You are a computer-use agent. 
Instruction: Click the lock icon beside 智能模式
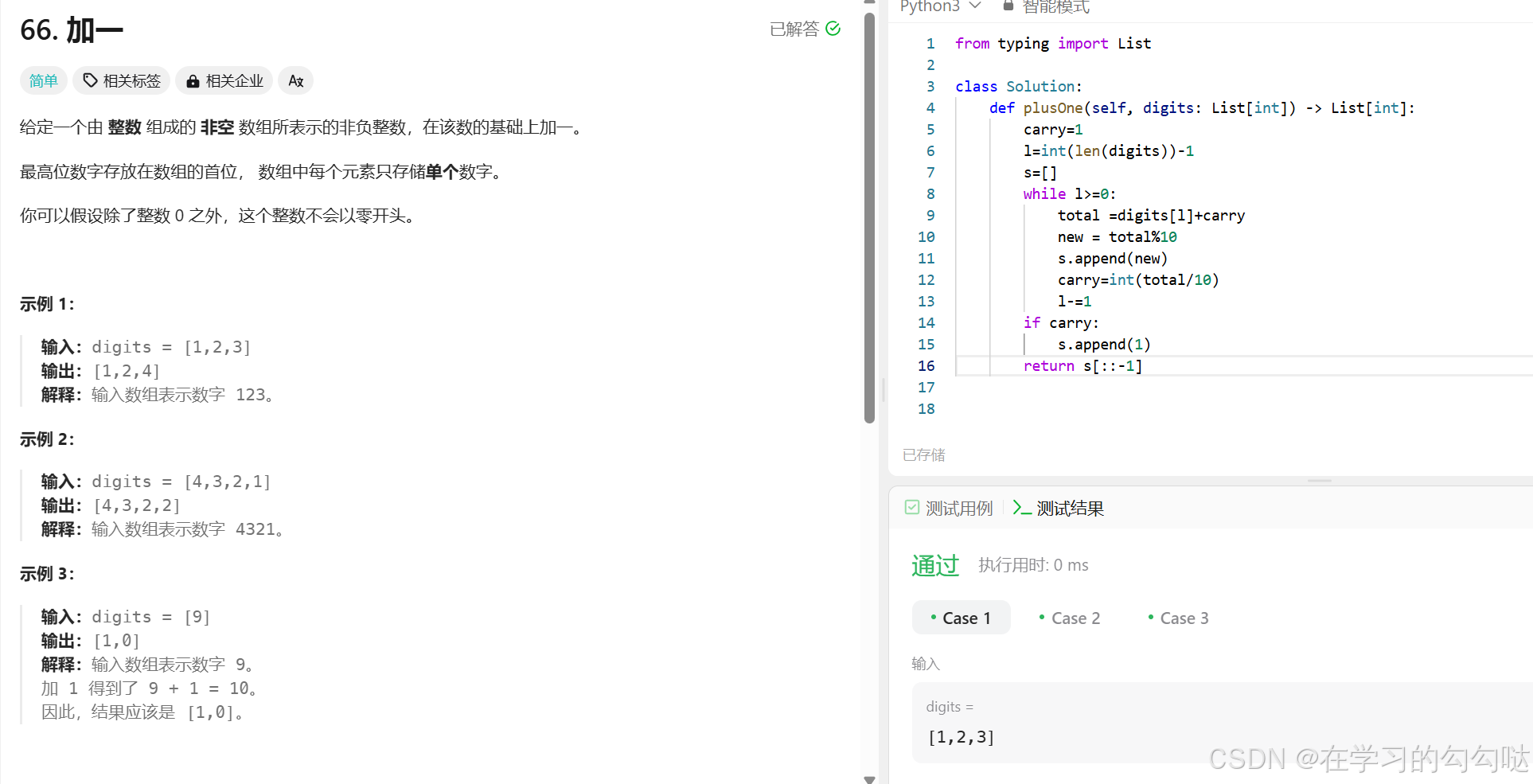tap(1008, 6)
